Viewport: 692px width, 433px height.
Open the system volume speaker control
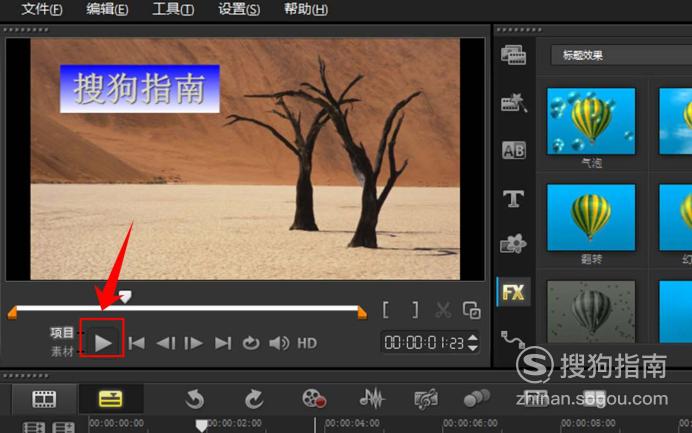click(x=279, y=343)
